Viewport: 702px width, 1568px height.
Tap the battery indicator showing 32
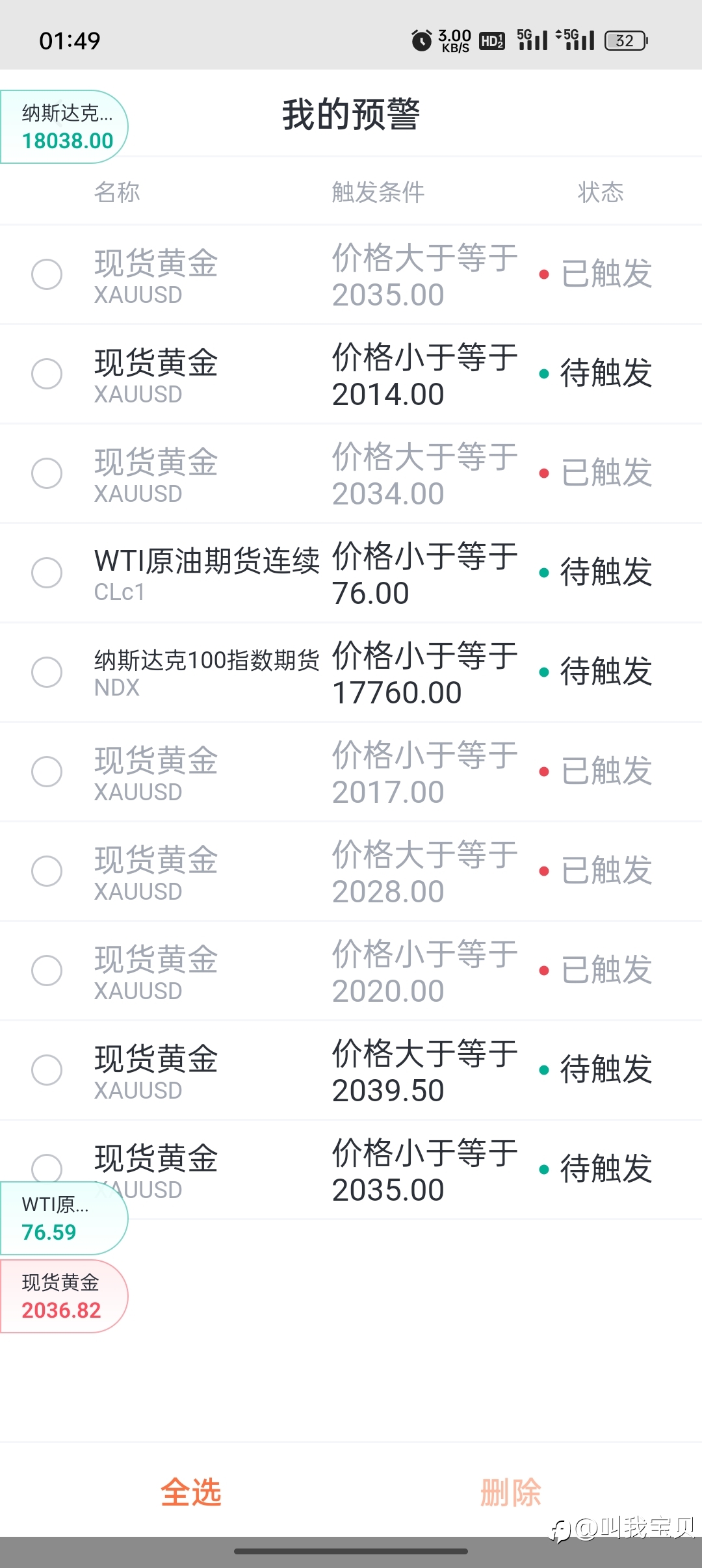627,41
